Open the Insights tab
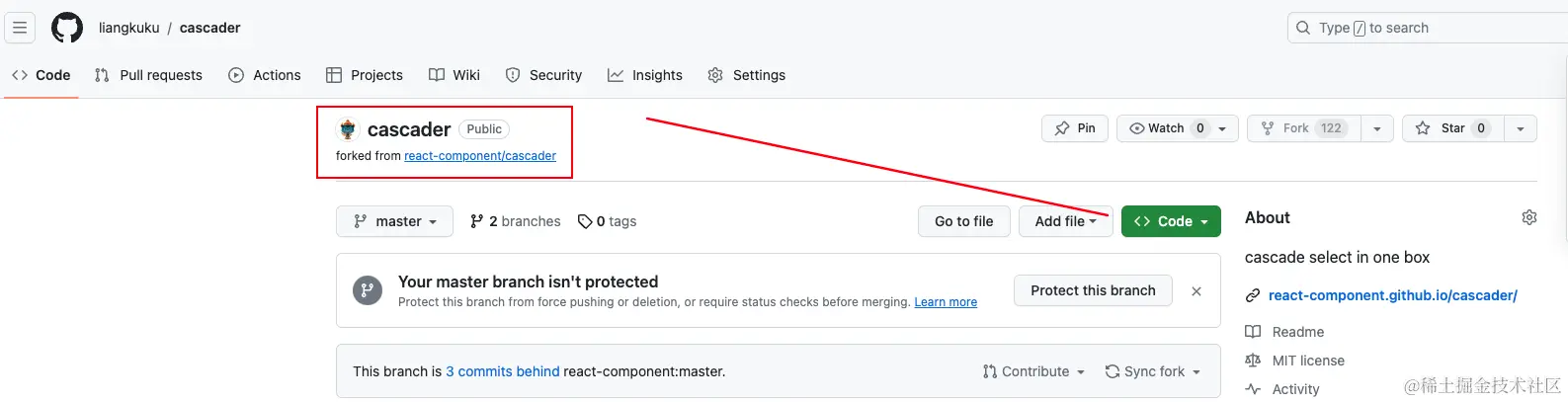This screenshot has width=1568, height=402. click(645, 75)
